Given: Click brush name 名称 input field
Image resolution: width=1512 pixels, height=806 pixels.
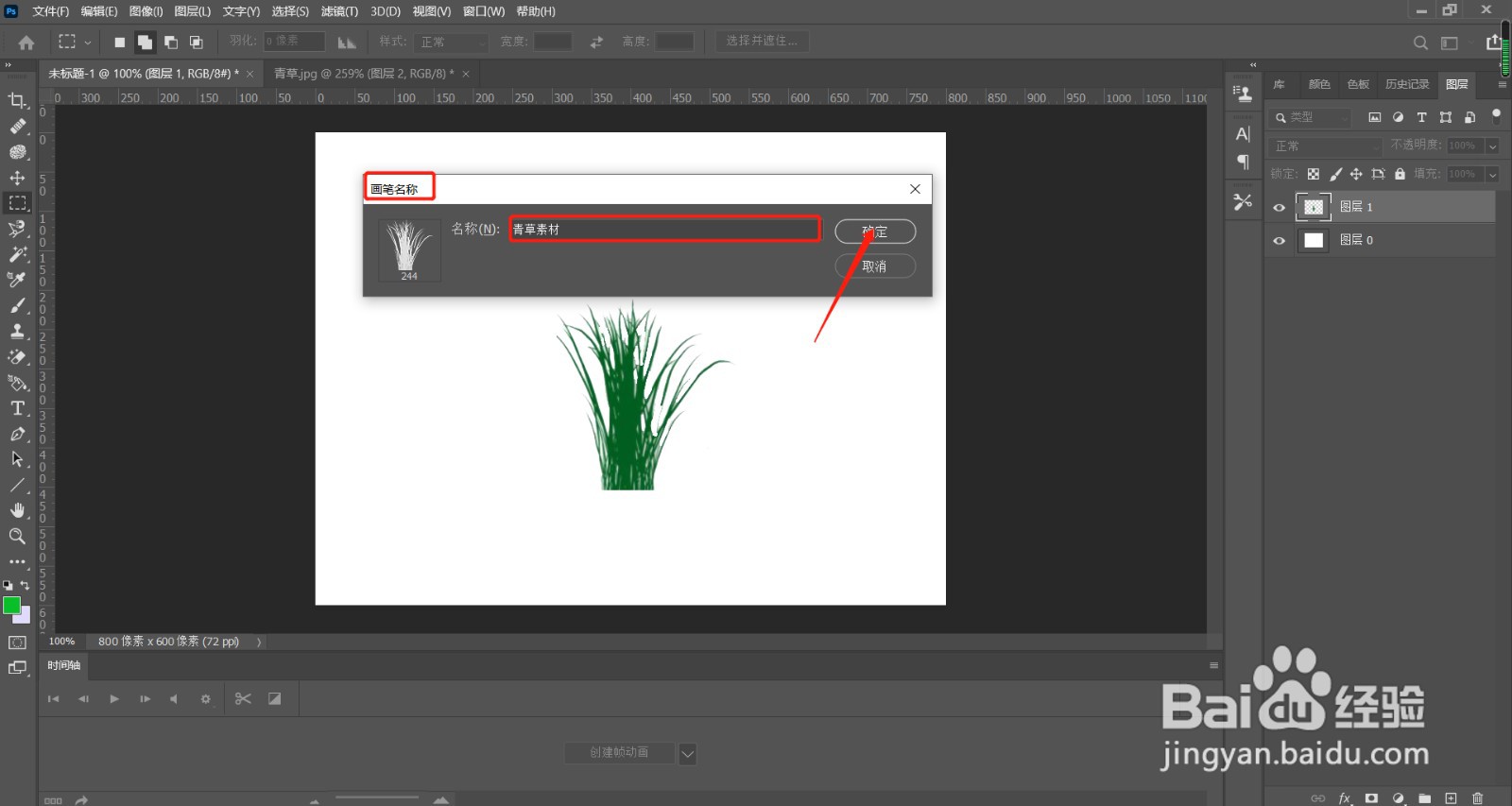Looking at the screenshot, I should click(665, 229).
